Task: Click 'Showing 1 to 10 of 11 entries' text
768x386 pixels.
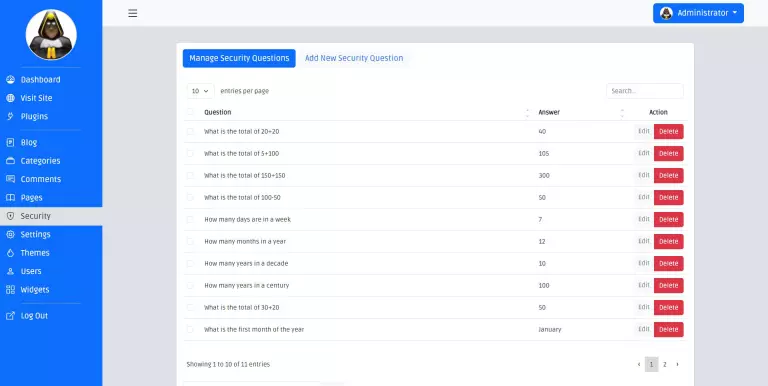Action: (x=228, y=364)
